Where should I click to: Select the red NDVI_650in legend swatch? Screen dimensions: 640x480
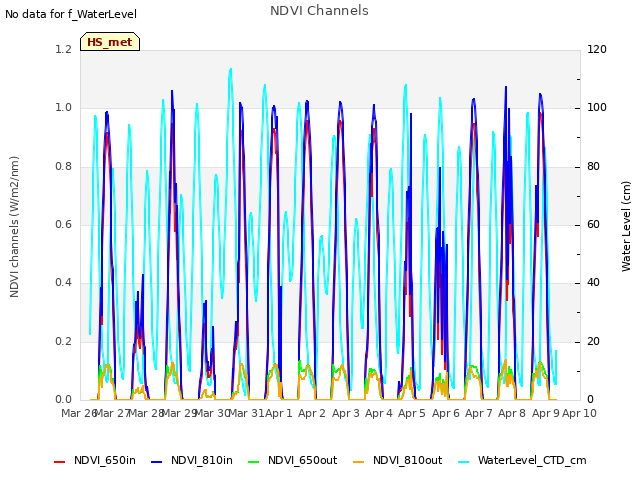pyautogui.click(x=60, y=462)
